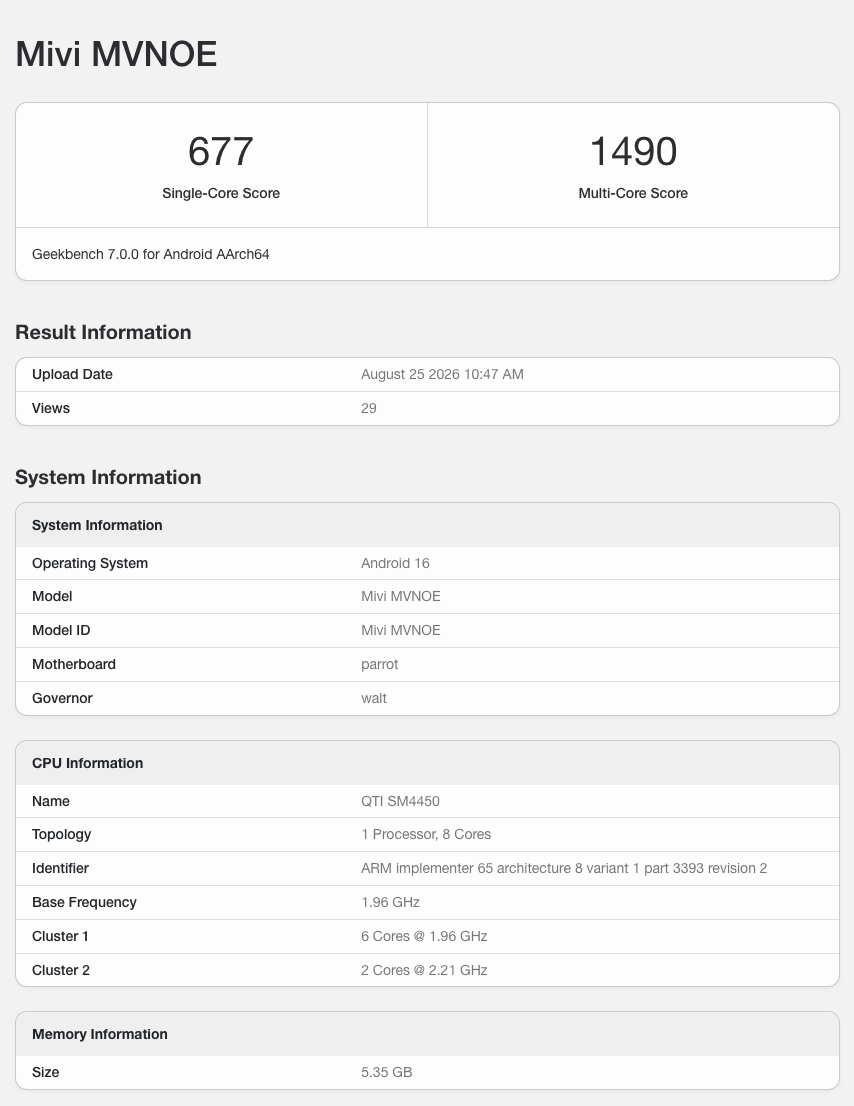Select the Android 16 value

pos(395,564)
